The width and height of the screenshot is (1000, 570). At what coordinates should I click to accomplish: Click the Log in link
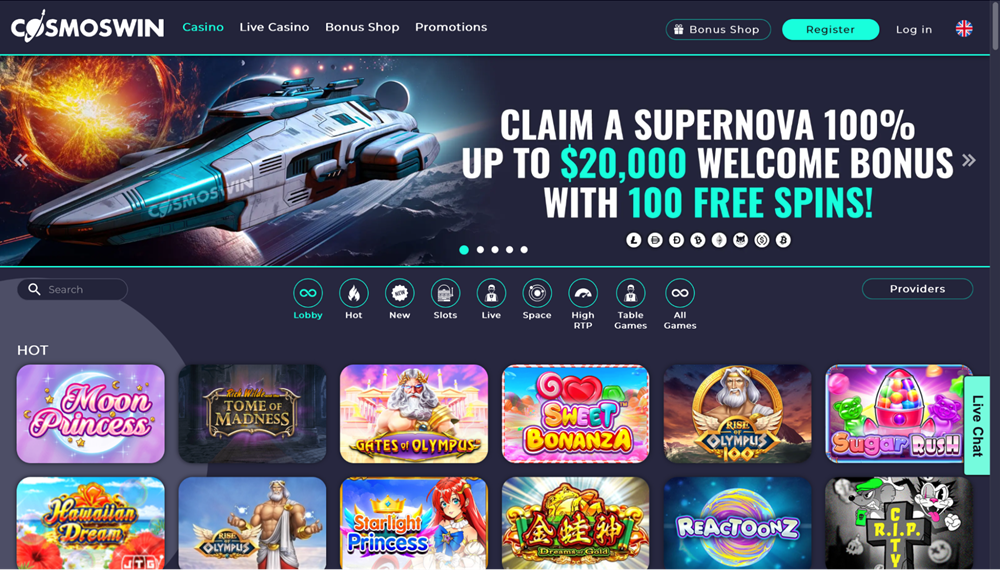(913, 29)
